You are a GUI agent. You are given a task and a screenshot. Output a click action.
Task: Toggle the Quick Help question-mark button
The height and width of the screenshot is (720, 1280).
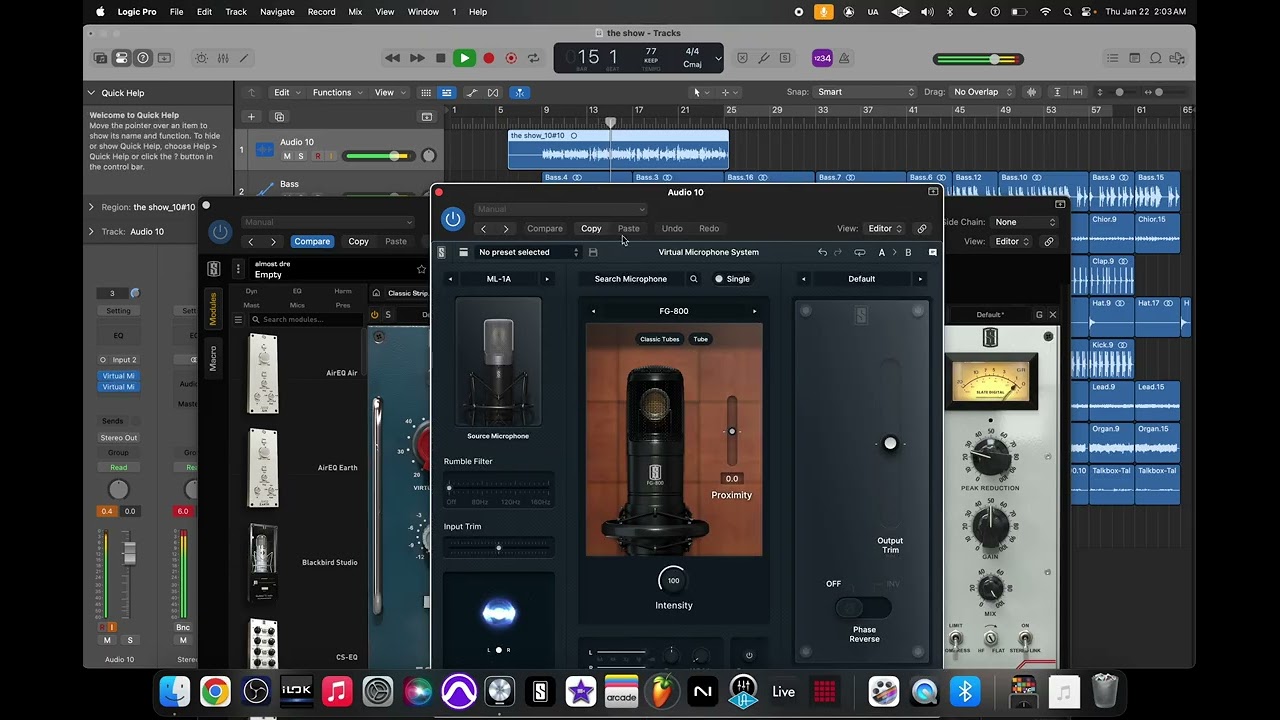pos(142,58)
